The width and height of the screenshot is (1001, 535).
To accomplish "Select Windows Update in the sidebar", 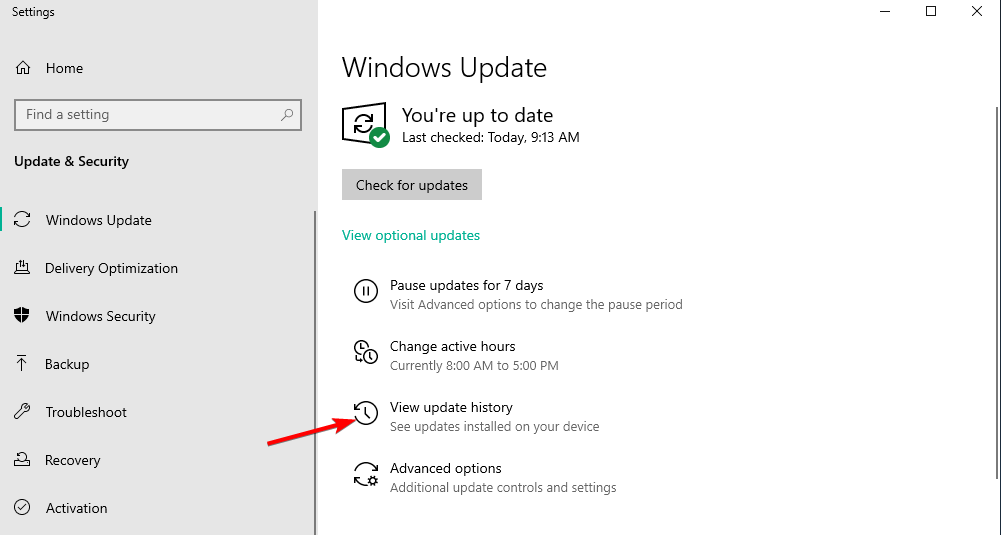I will (98, 220).
